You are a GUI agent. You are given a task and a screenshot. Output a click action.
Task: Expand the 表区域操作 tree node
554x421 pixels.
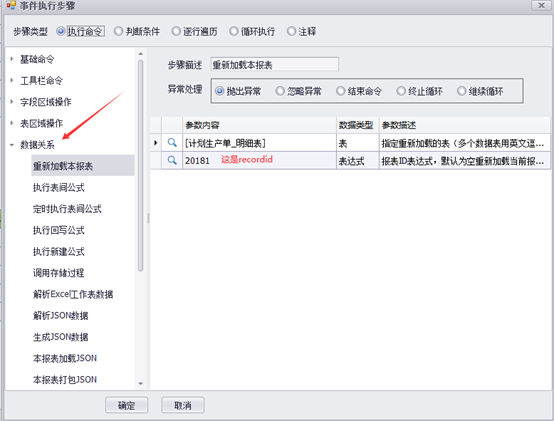click(12, 123)
